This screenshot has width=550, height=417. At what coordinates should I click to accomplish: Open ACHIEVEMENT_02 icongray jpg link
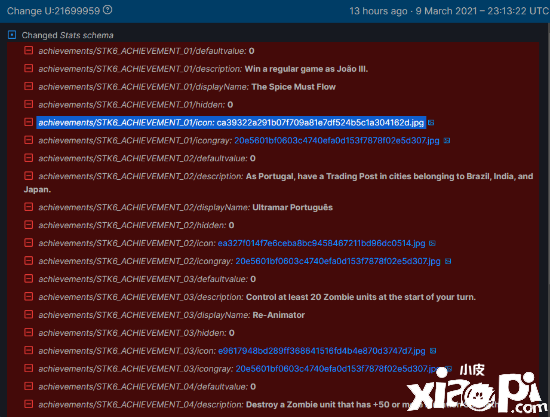[x=338, y=261]
